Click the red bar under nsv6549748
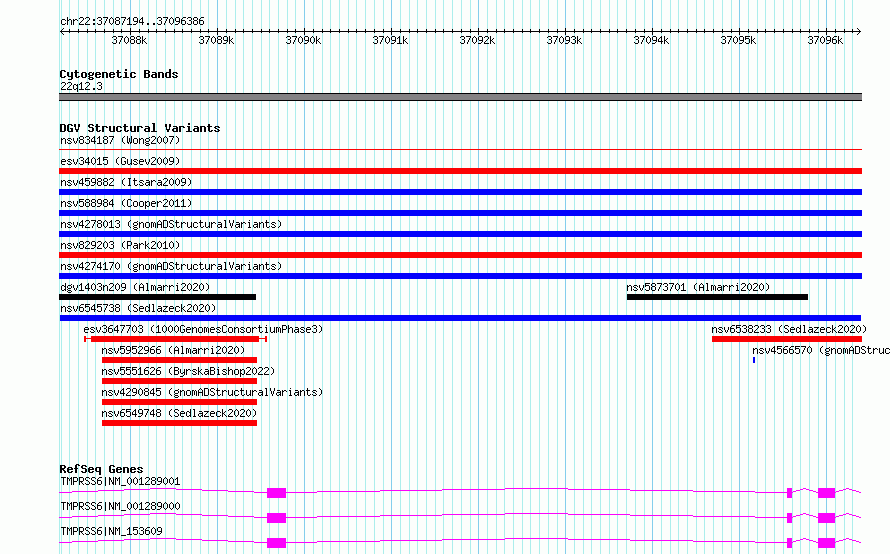 pyautogui.click(x=179, y=423)
